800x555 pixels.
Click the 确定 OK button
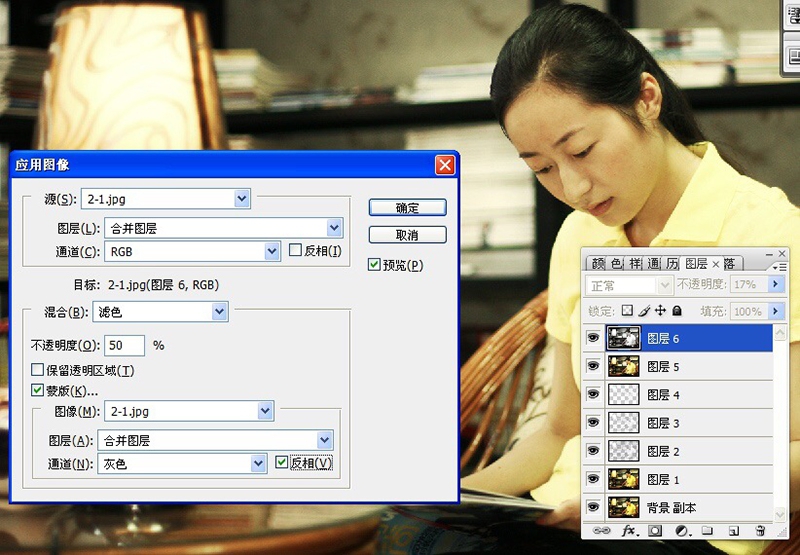click(x=407, y=208)
